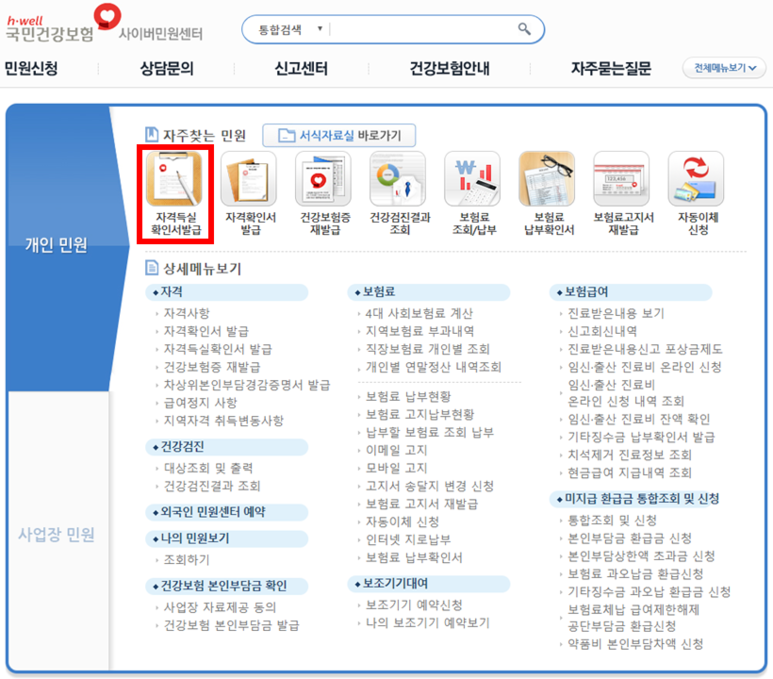Viewport: 773px width, 679px height.
Task: Expand 전체메뉴보기 menu
Action: [x=724, y=68]
